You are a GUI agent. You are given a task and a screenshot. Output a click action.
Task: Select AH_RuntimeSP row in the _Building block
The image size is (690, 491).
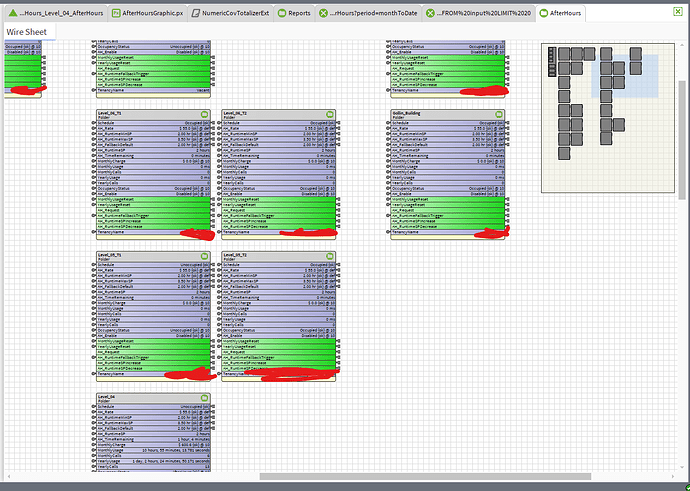pos(448,150)
